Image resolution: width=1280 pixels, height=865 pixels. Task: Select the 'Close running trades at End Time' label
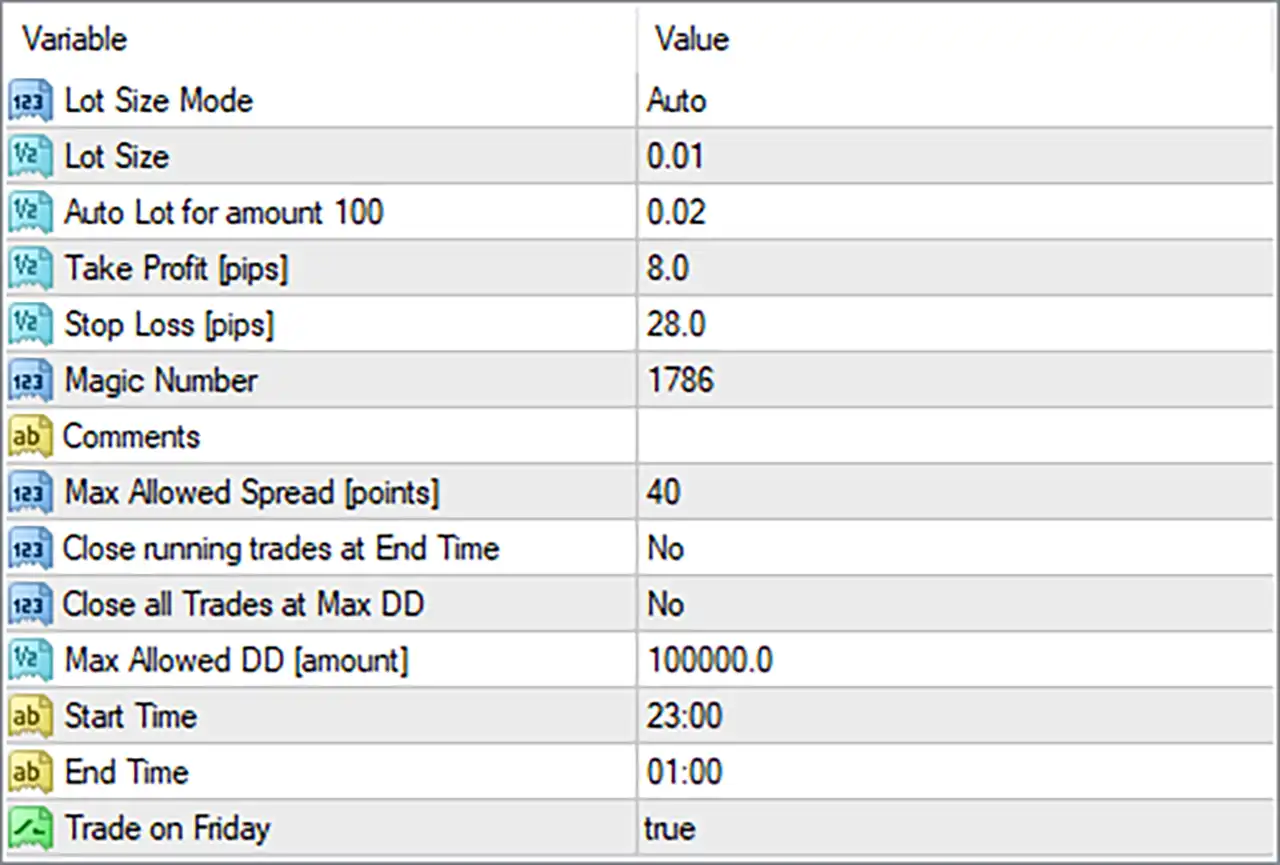281,549
